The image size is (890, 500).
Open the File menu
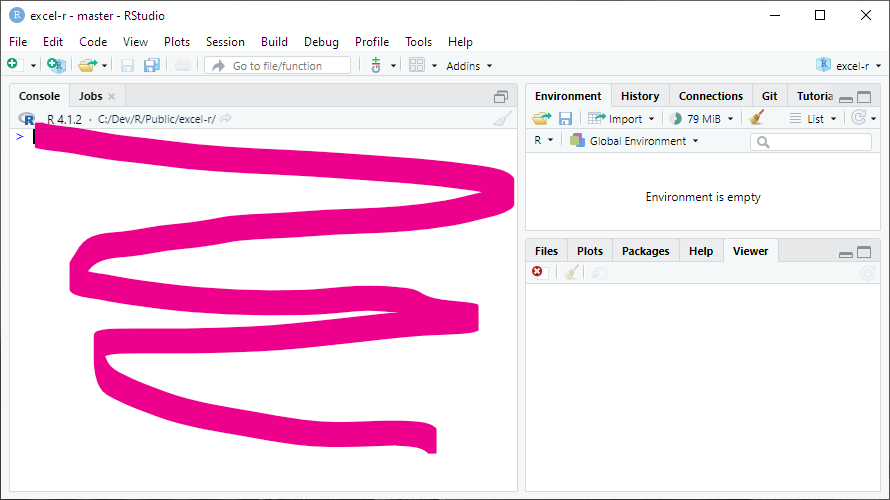(x=18, y=42)
